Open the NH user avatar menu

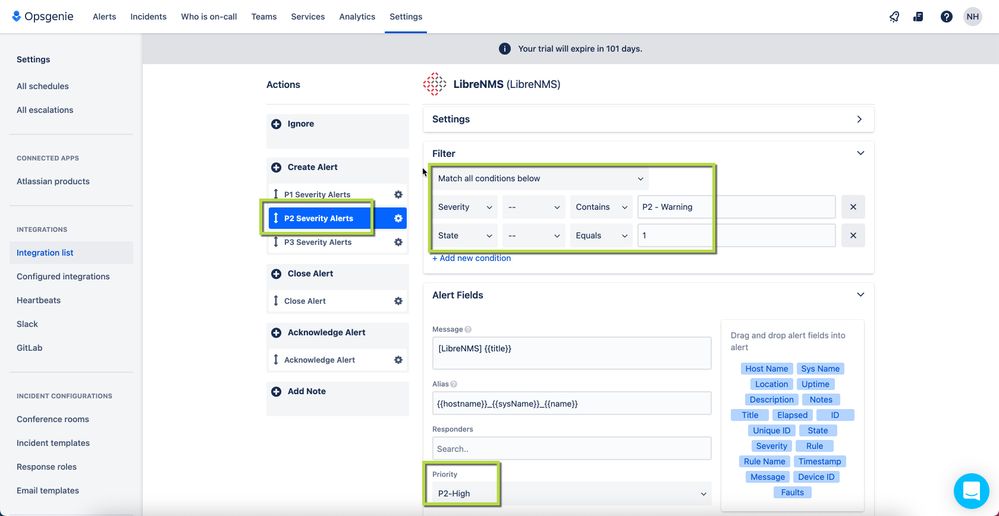[x=972, y=17]
